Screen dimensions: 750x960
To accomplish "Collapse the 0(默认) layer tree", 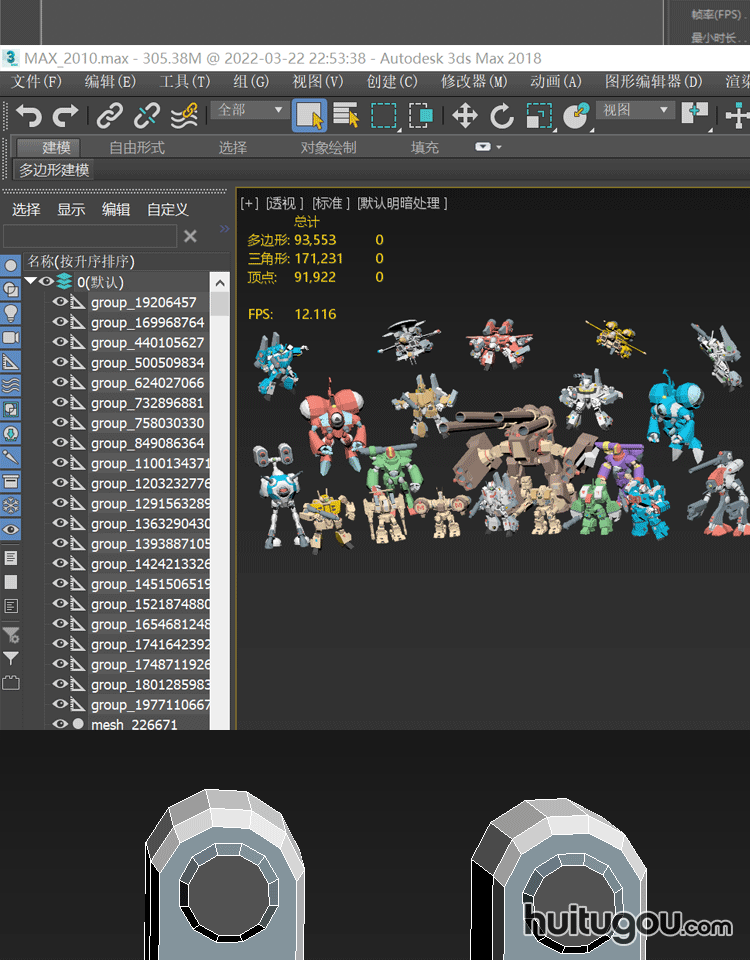I will pyautogui.click(x=31, y=282).
